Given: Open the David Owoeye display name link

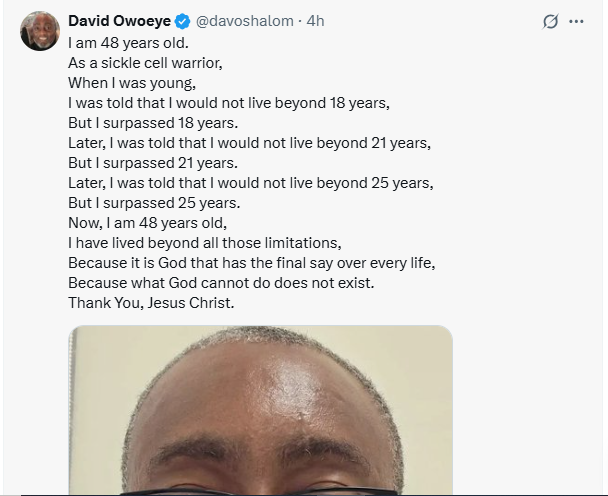Looking at the screenshot, I should pyautogui.click(x=120, y=21).
